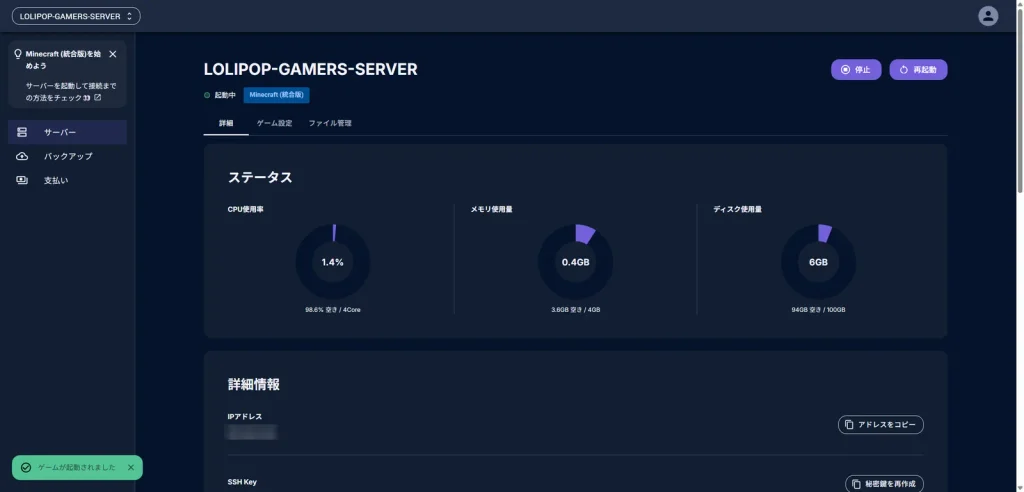
Task: Open the user account avatar menu
Action: coord(988,16)
